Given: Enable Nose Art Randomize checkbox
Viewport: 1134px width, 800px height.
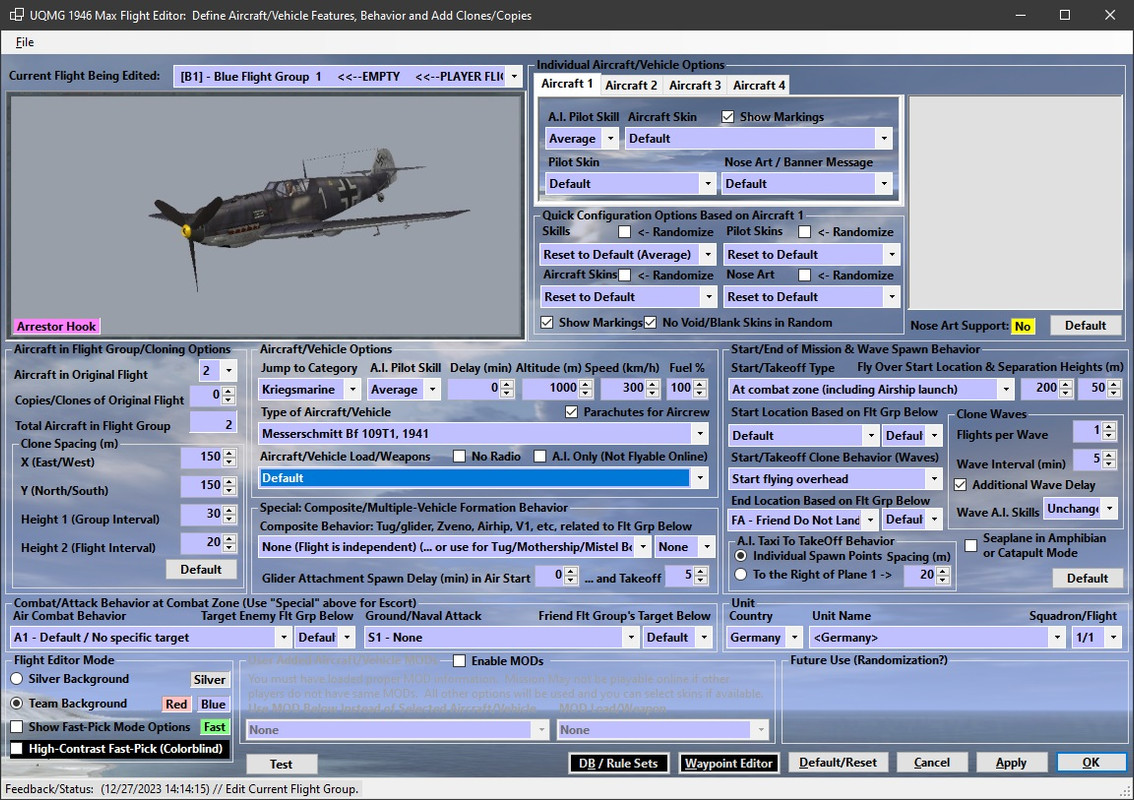Looking at the screenshot, I should 804,275.
